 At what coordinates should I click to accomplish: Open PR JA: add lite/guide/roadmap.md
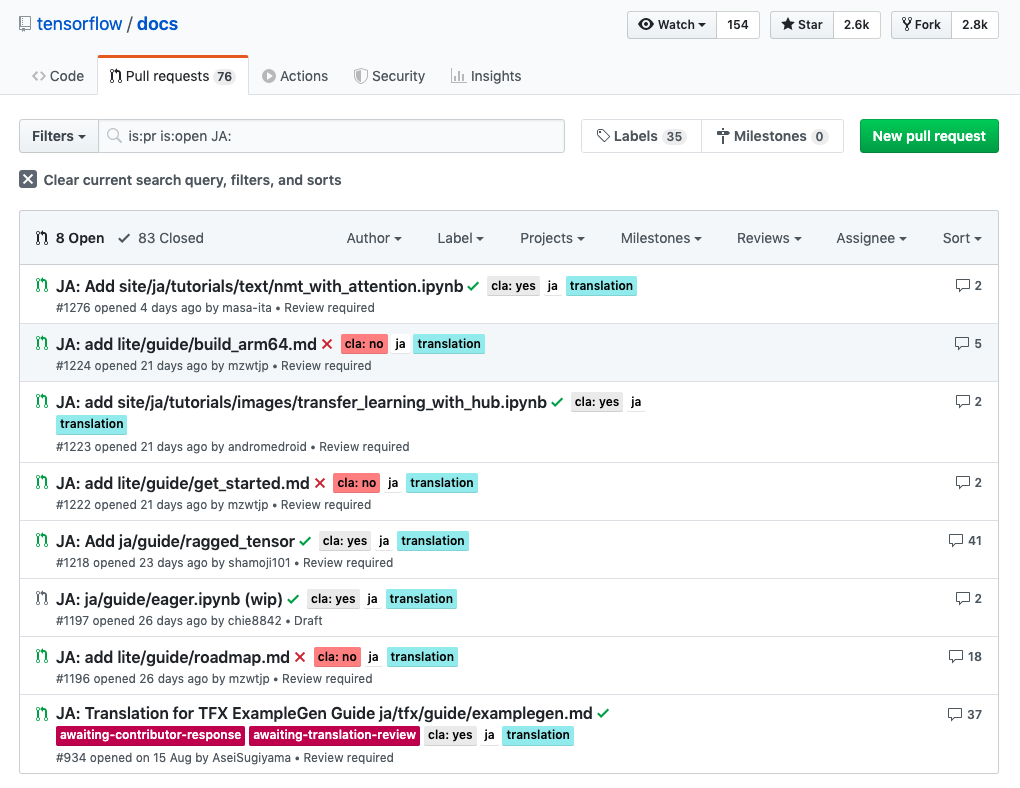[173, 657]
